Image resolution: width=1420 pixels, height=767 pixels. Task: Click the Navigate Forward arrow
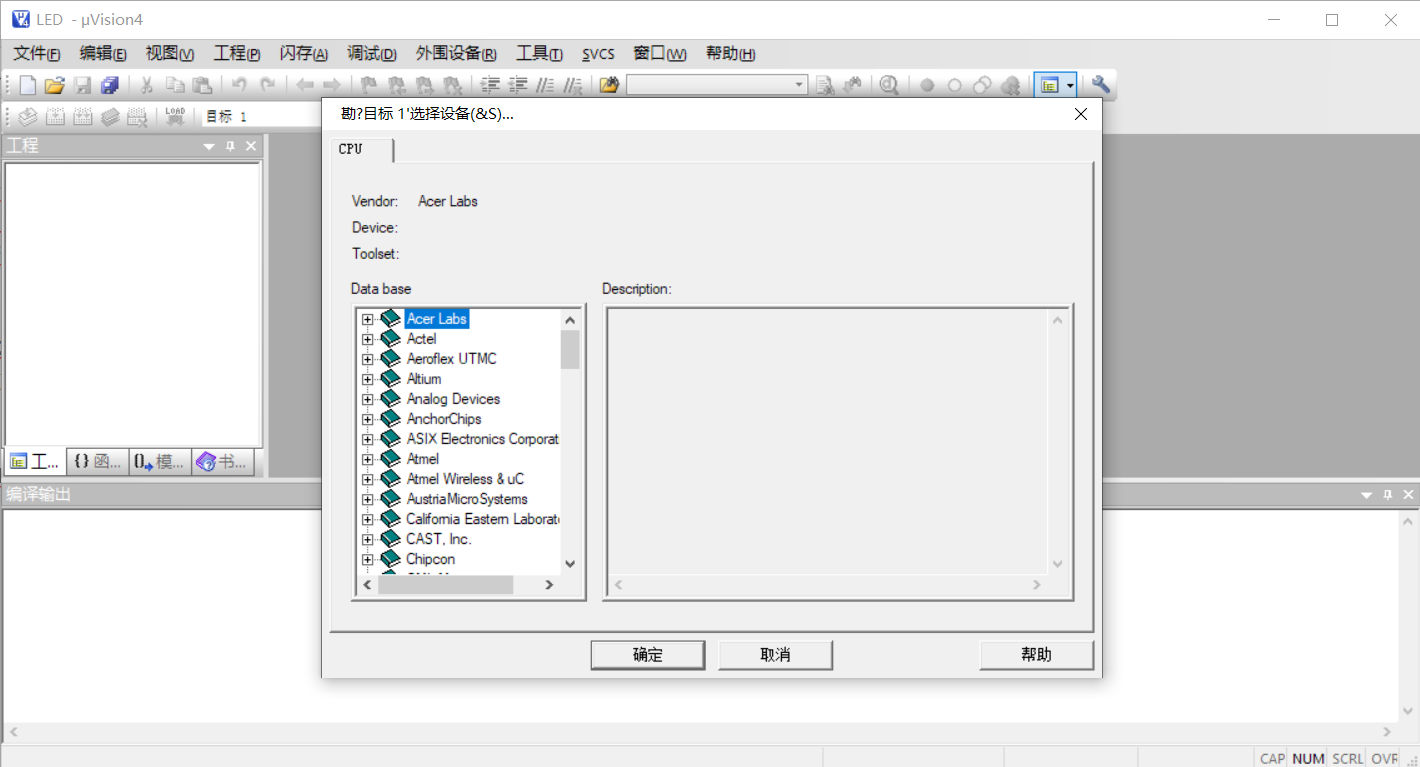coord(332,85)
